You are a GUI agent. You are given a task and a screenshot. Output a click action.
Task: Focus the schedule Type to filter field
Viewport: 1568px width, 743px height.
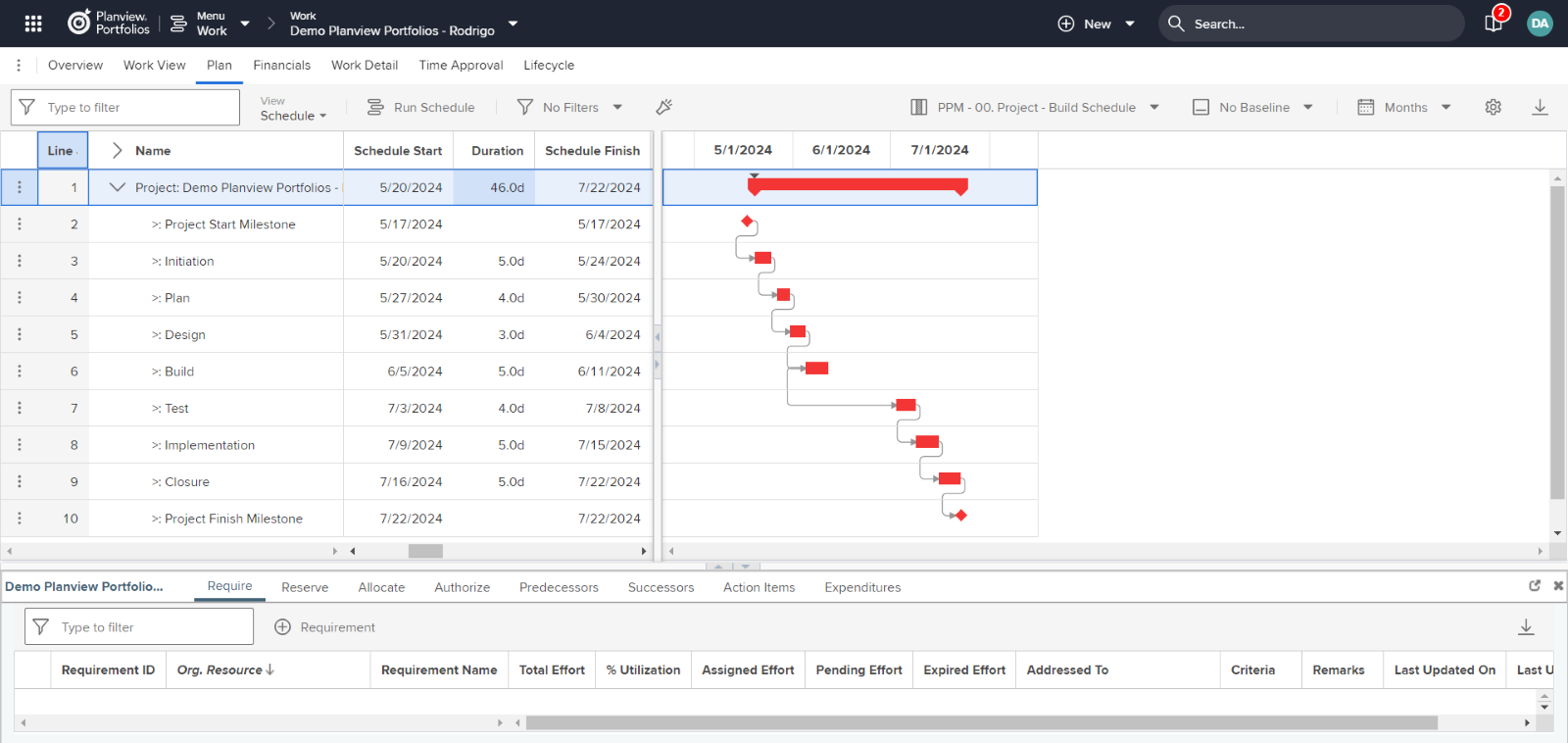(x=125, y=107)
